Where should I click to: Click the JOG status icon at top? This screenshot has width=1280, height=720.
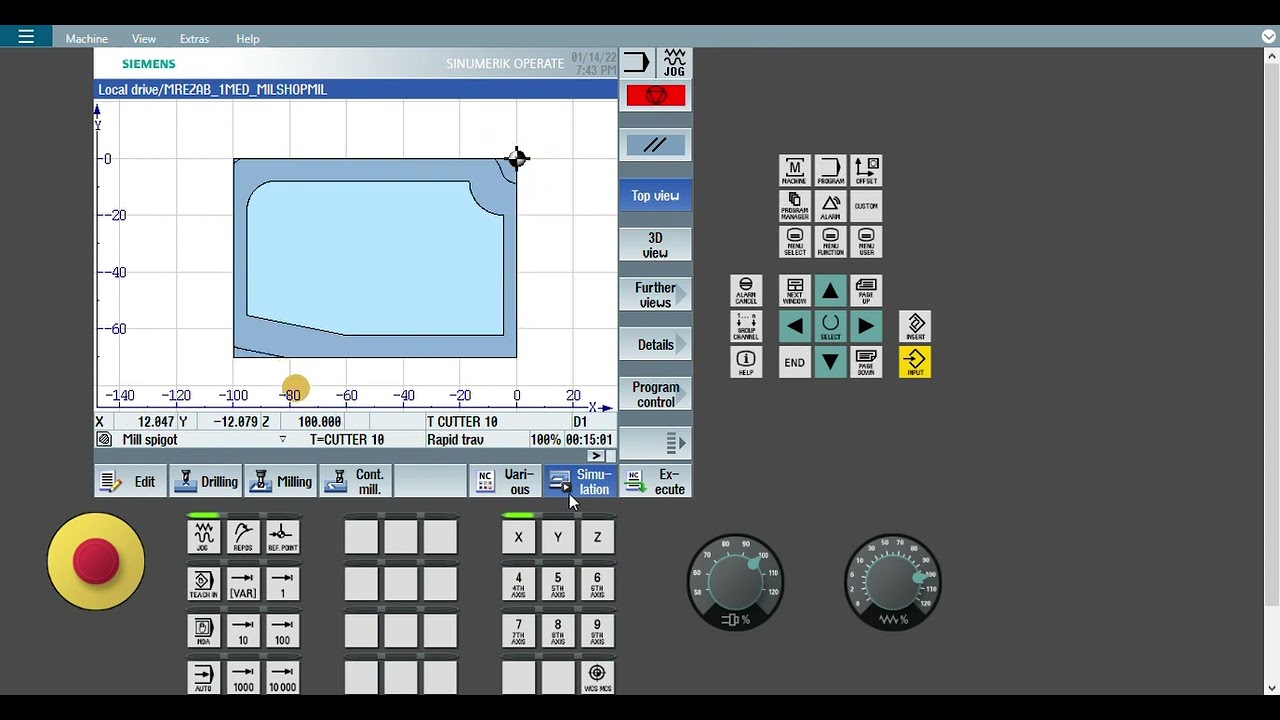pyautogui.click(x=675, y=63)
